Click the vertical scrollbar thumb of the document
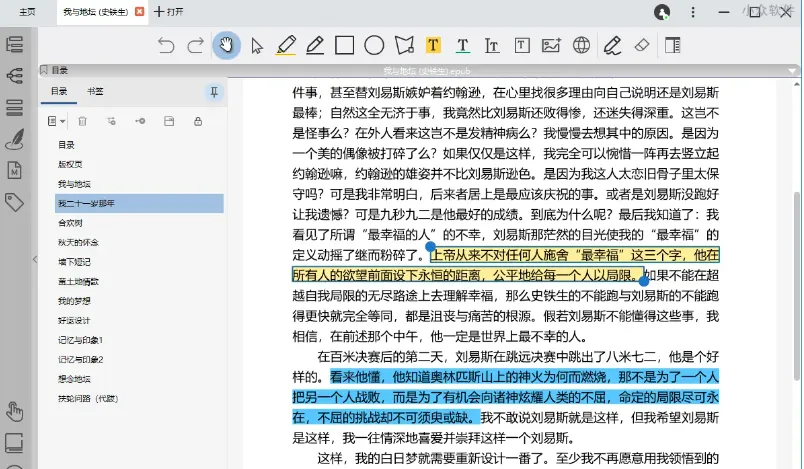The image size is (804, 469). [796, 286]
